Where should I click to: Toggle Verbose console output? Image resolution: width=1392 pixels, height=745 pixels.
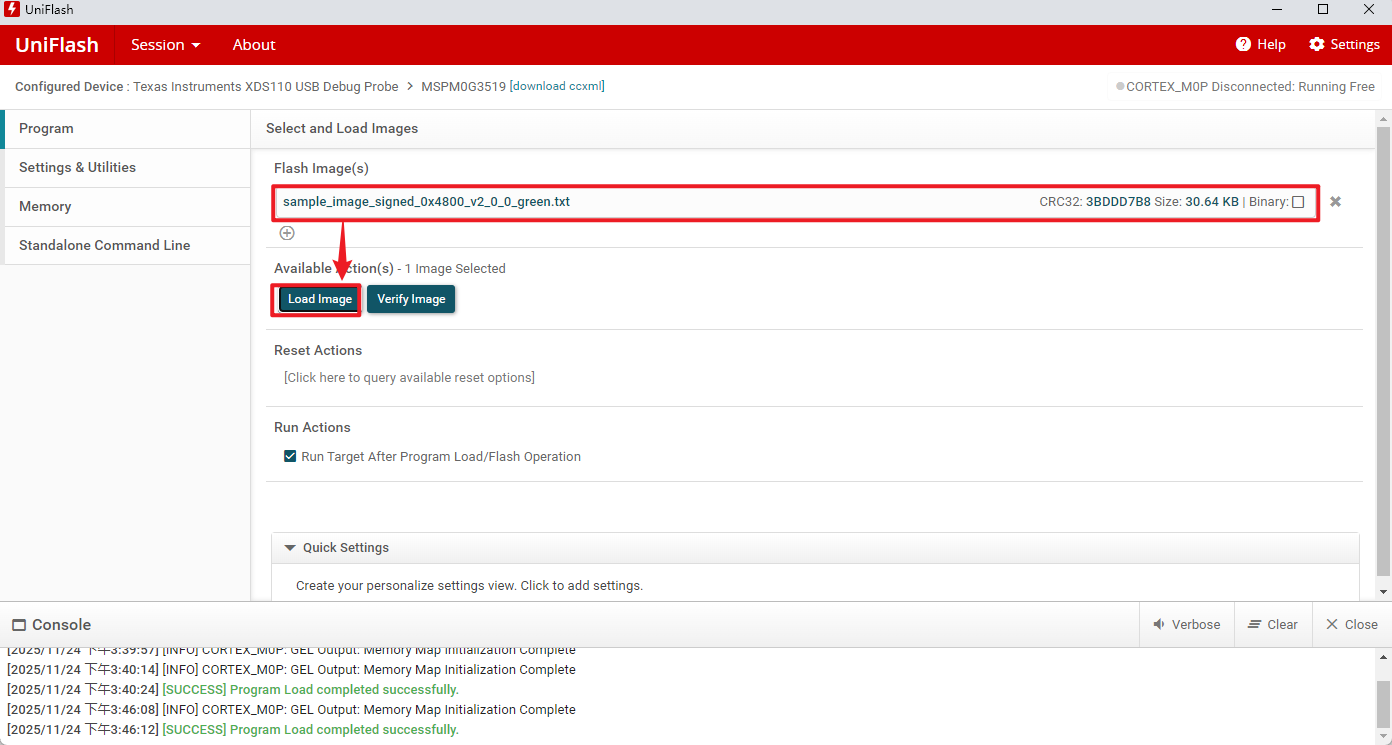click(1186, 624)
